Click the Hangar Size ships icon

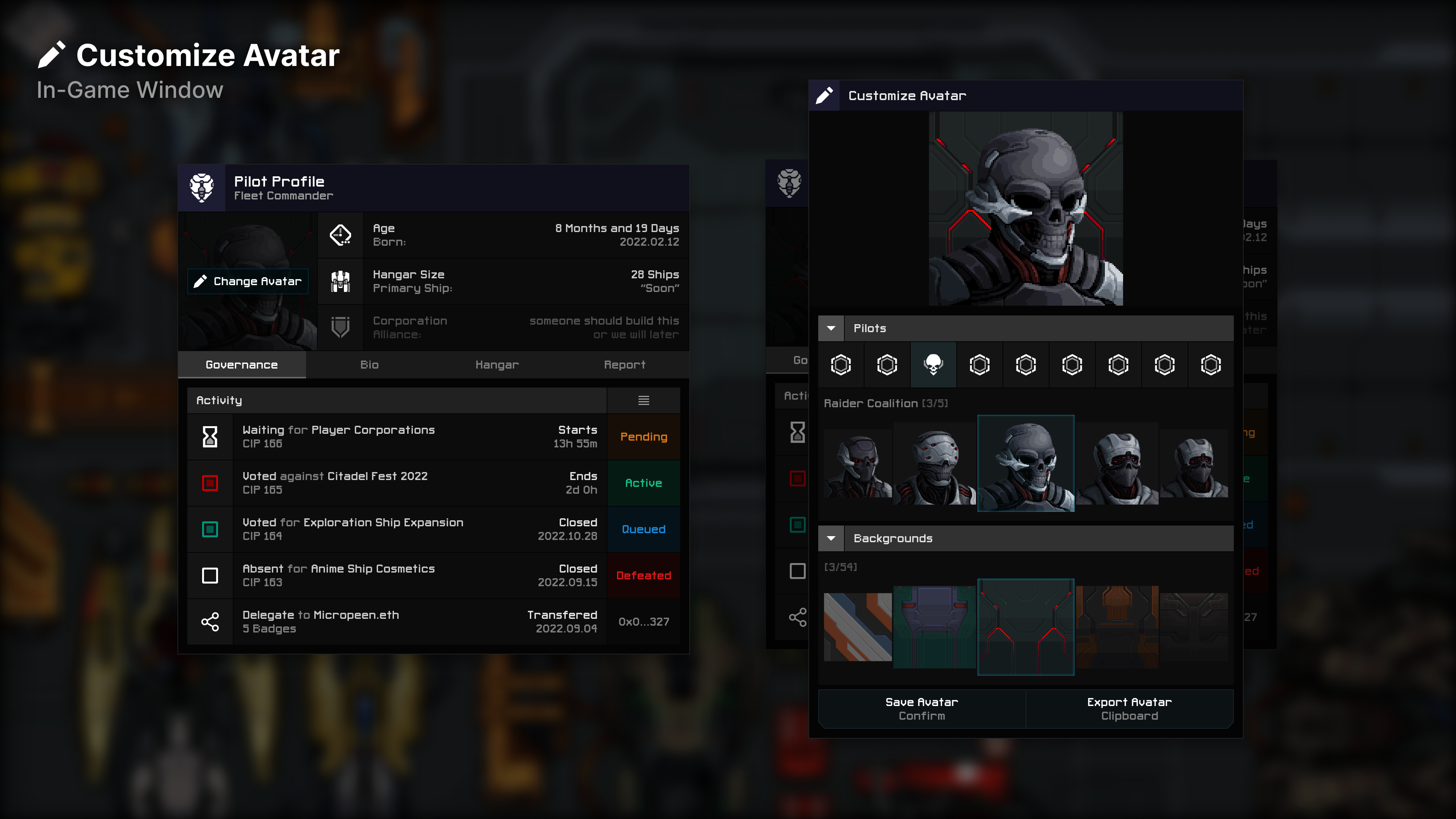[340, 281]
